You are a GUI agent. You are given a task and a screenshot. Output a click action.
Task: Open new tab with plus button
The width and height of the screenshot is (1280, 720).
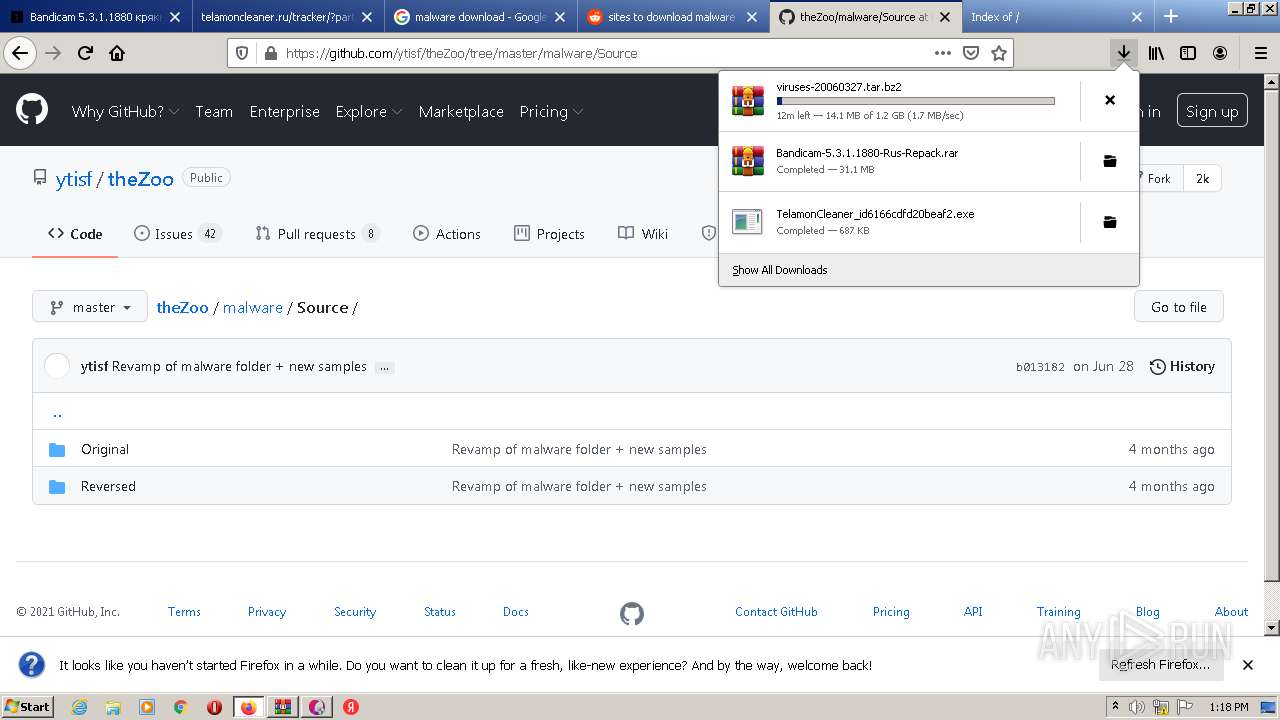coord(1171,16)
